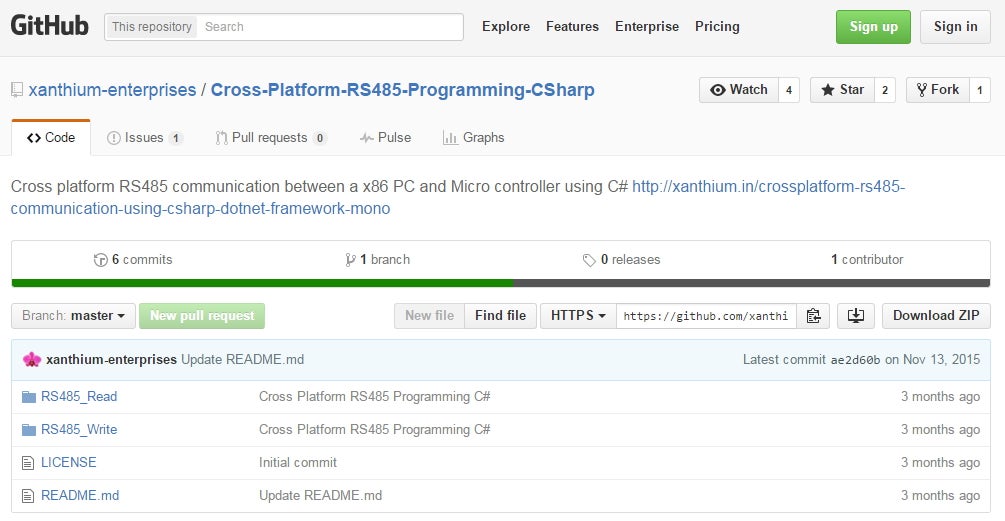1005x521 pixels.
Task: Open commit hash ae2d60b
Action: (x=856, y=360)
